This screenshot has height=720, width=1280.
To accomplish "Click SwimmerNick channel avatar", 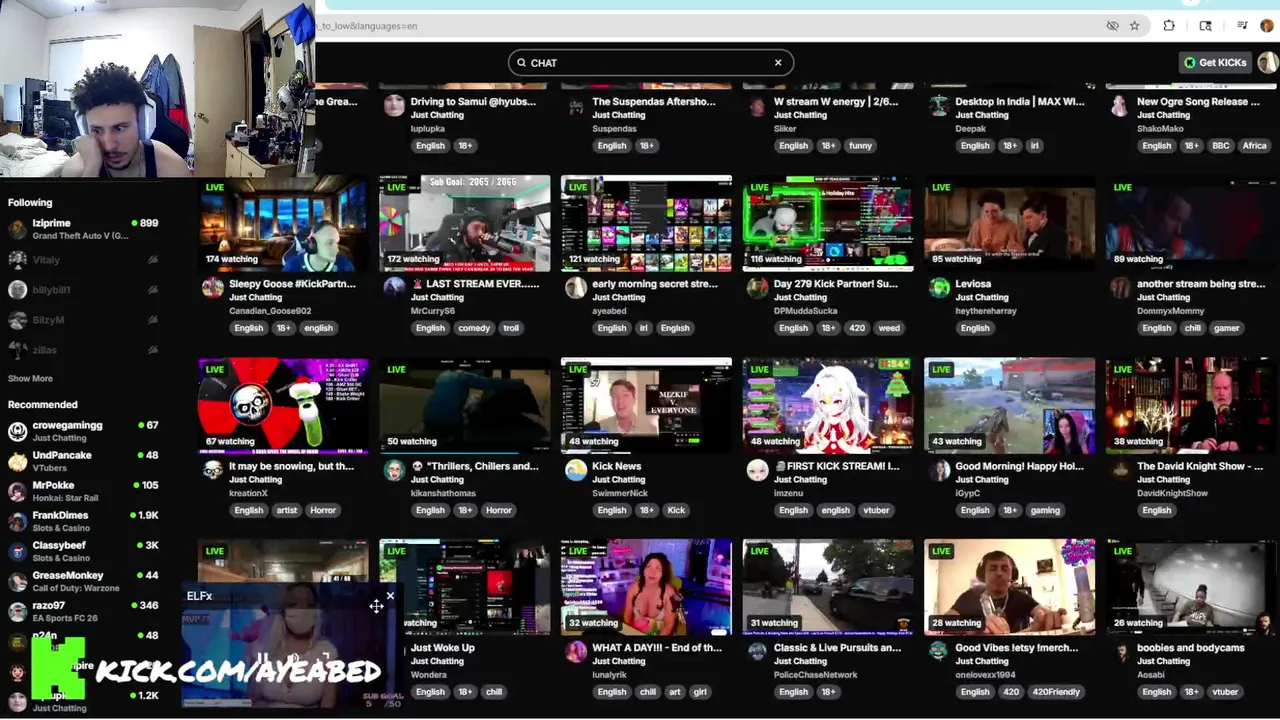I will (575, 470).
